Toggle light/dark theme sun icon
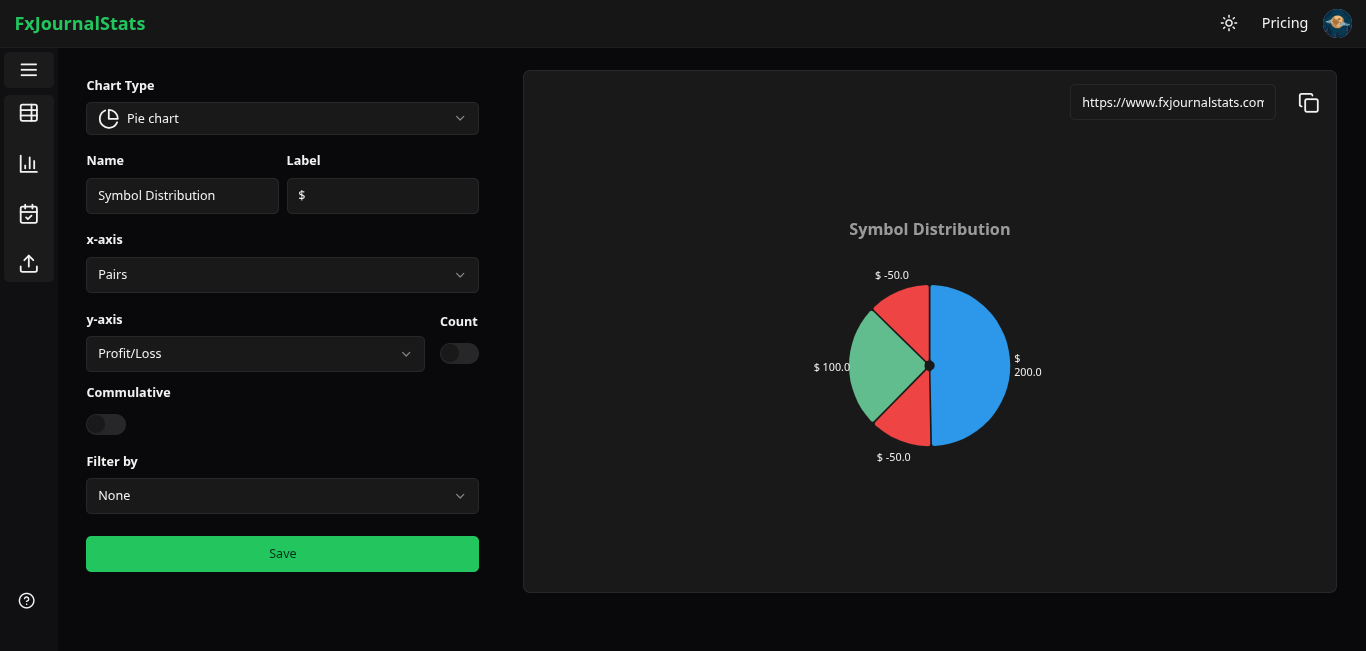 1229,23
